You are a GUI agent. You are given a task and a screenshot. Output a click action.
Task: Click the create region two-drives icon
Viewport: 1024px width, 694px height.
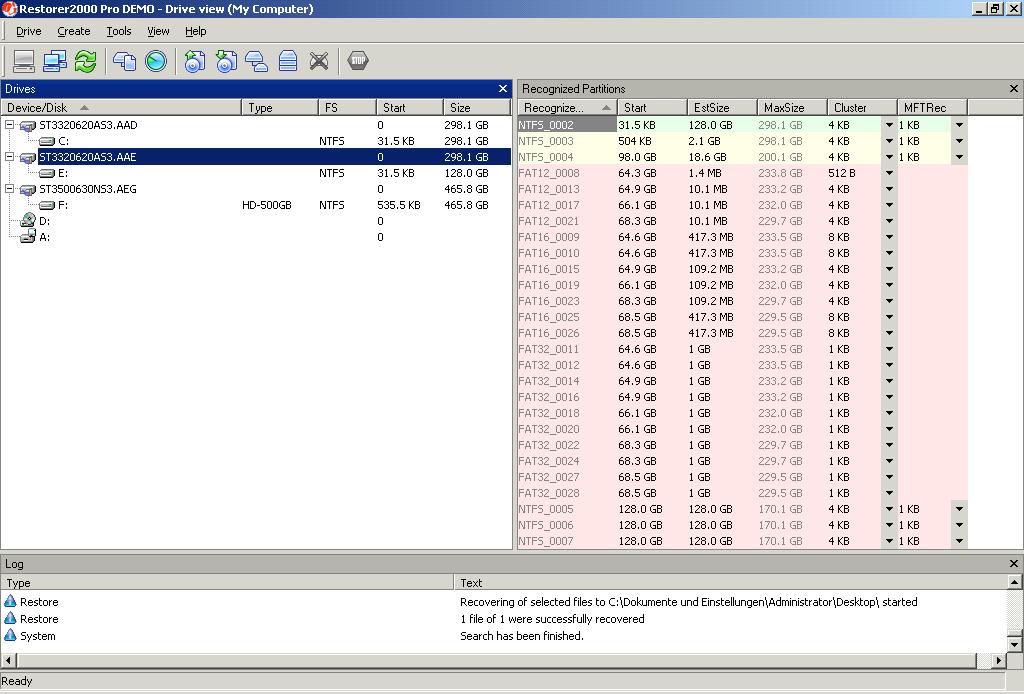[x=257, y=61]
